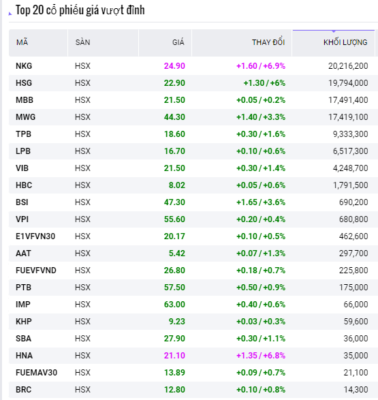Viewport: 378px width, 400px height.
Task: Click the SÀN column header
Action: pos(82,42)
